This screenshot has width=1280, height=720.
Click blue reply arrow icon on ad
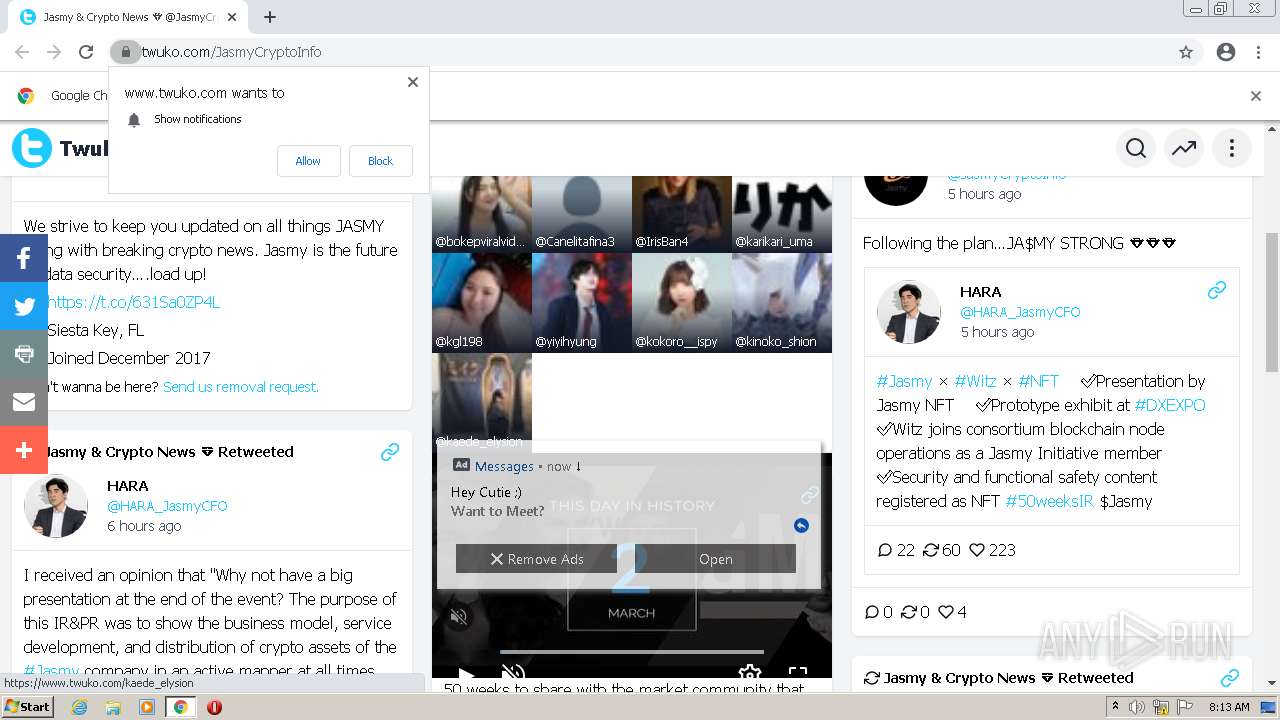coord(801,526)
